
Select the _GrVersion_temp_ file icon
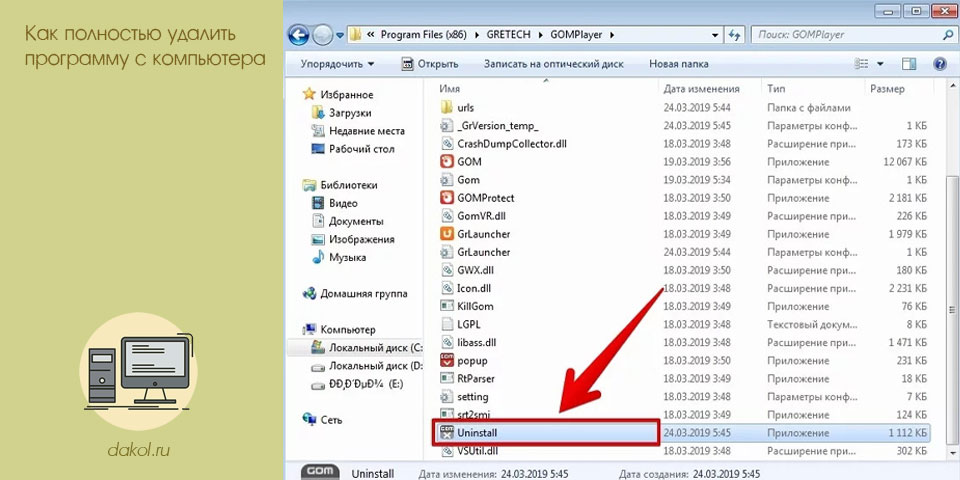(447, 126)
